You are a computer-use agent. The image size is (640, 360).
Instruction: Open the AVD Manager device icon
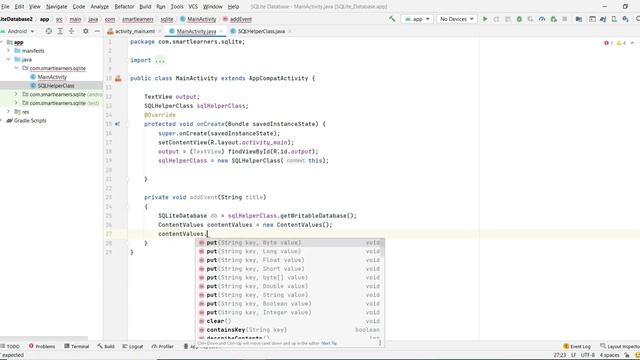pos(614,19)
